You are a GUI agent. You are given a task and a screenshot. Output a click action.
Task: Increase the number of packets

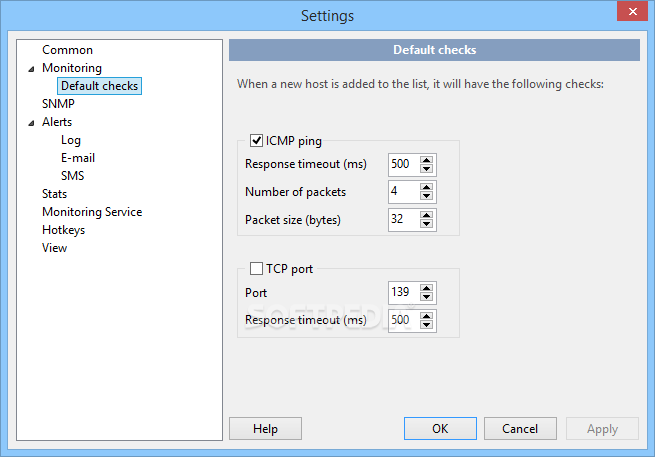click(427, 187)
